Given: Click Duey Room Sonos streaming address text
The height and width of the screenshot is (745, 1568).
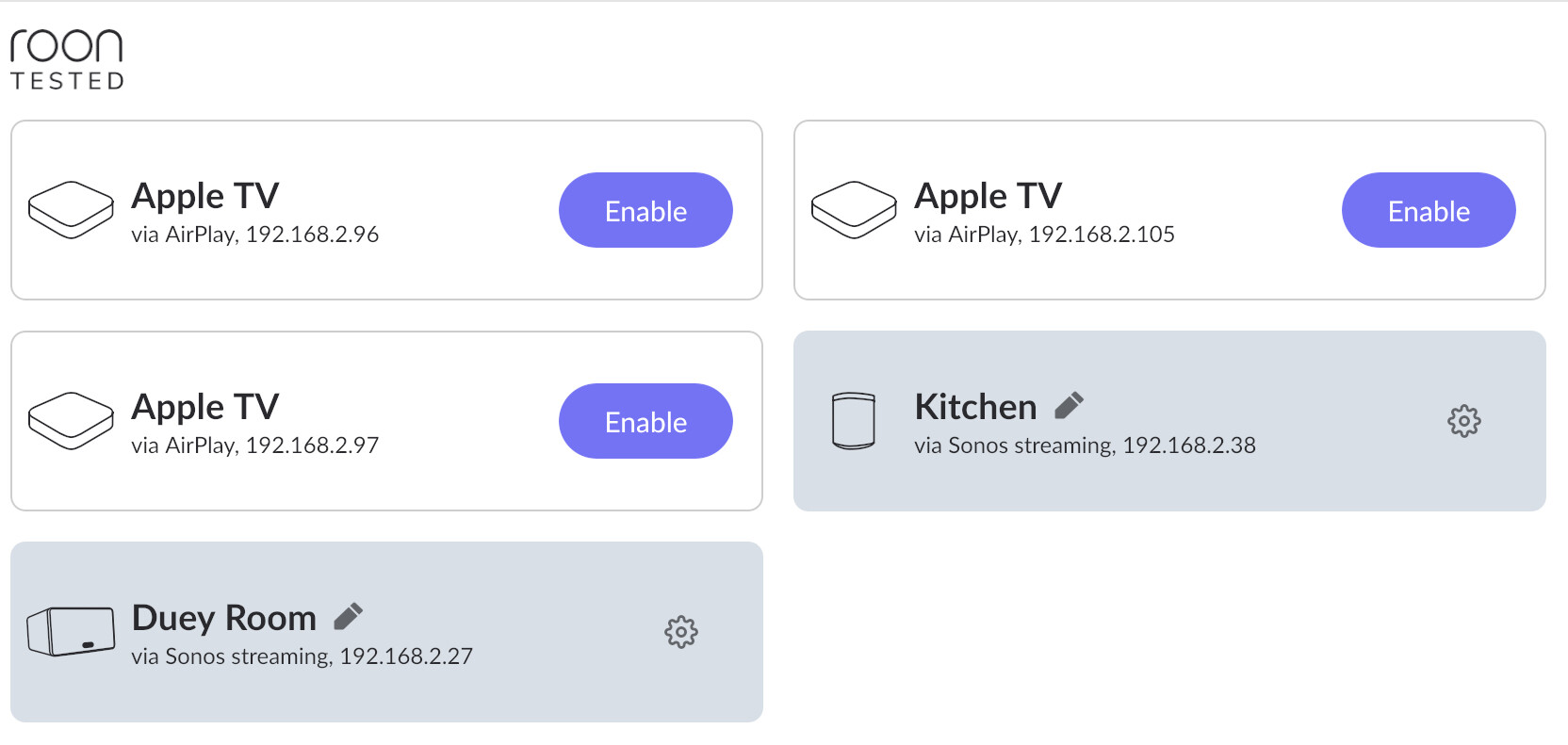Looking at the screenshot, I should click(x=302, y=656).
